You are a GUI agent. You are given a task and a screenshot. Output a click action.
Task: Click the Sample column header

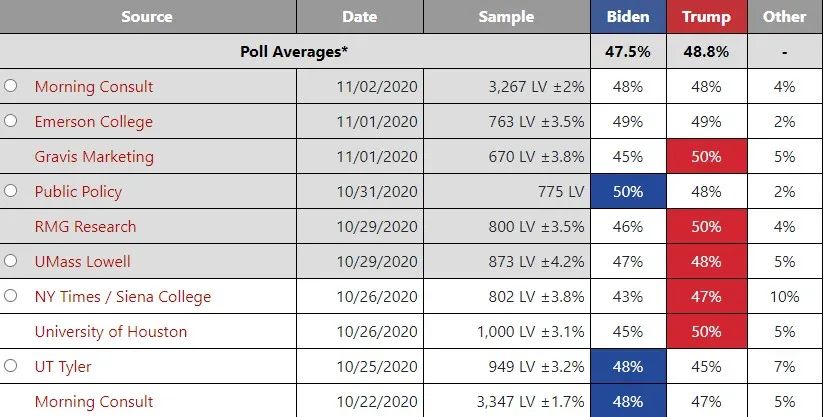[x=507, y=17]
